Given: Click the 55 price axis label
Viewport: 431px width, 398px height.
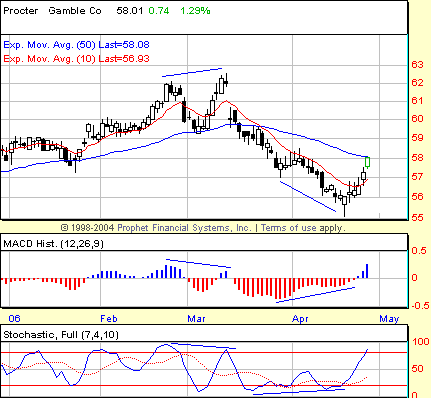Looking at the screenshot, I should (417, 218).
